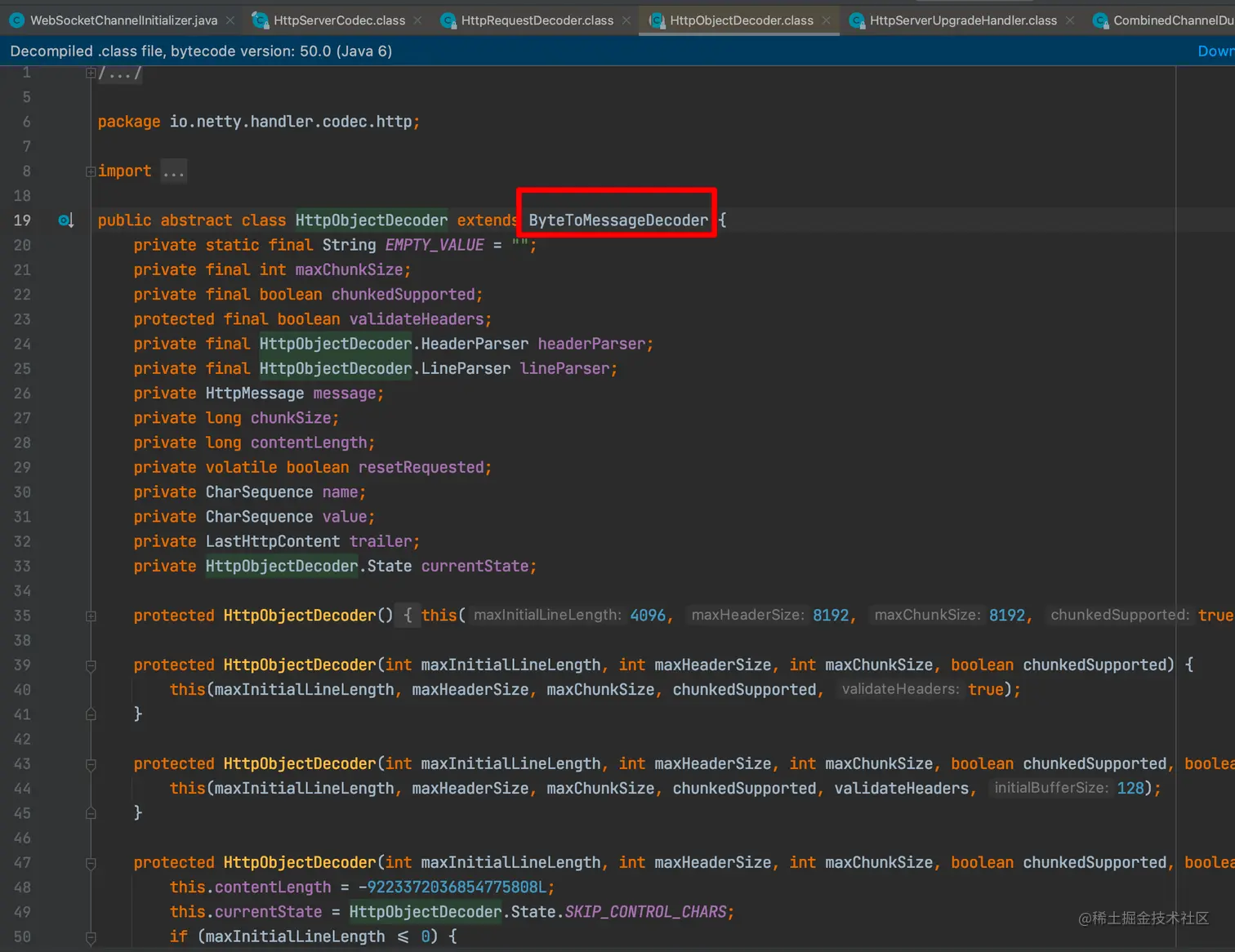Collapse the constructor starting at line 47
Image resolution: width=1235 pixels, height=952 pixels.
91,863
